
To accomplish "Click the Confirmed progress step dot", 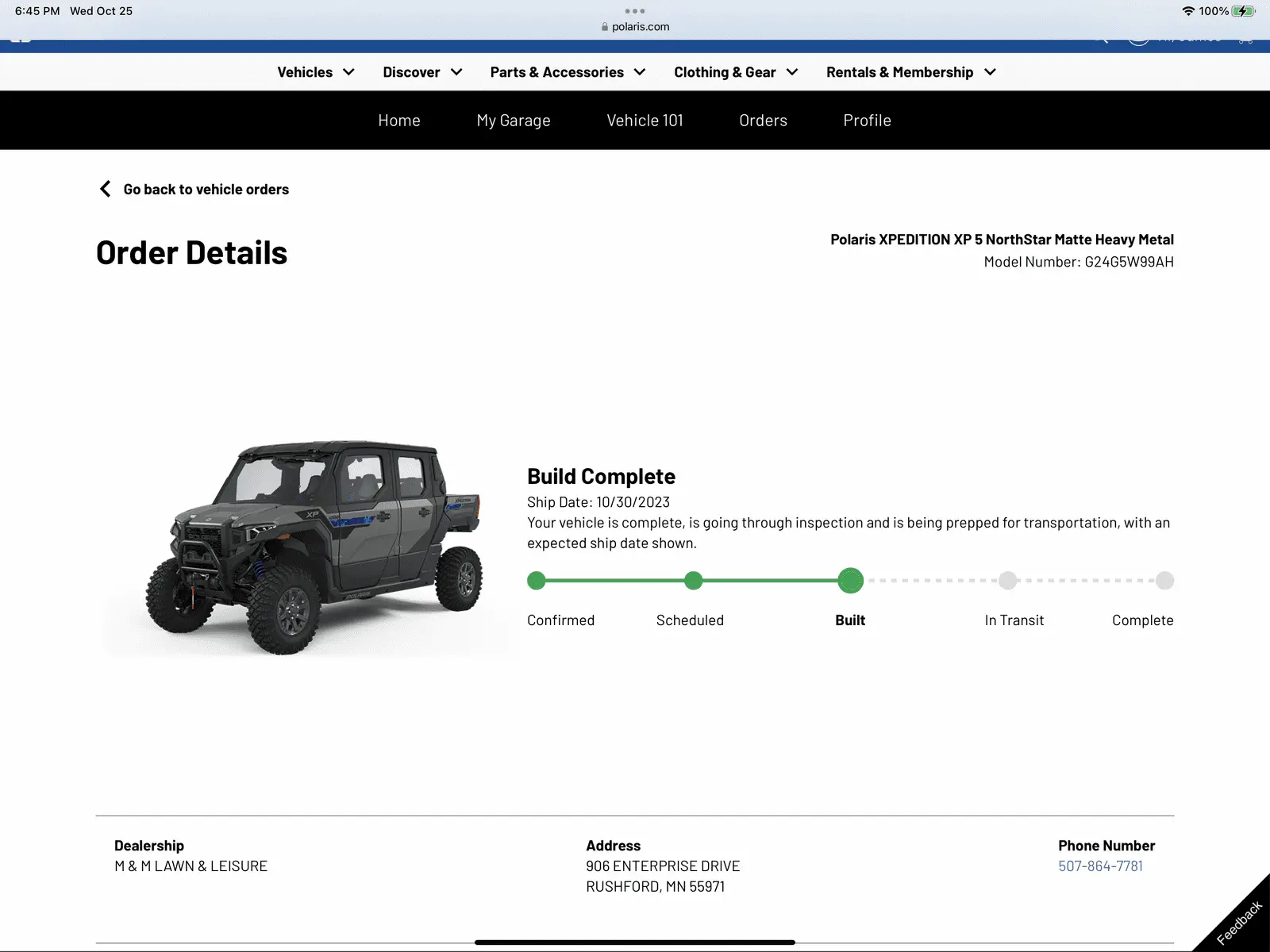I will 537,581.
